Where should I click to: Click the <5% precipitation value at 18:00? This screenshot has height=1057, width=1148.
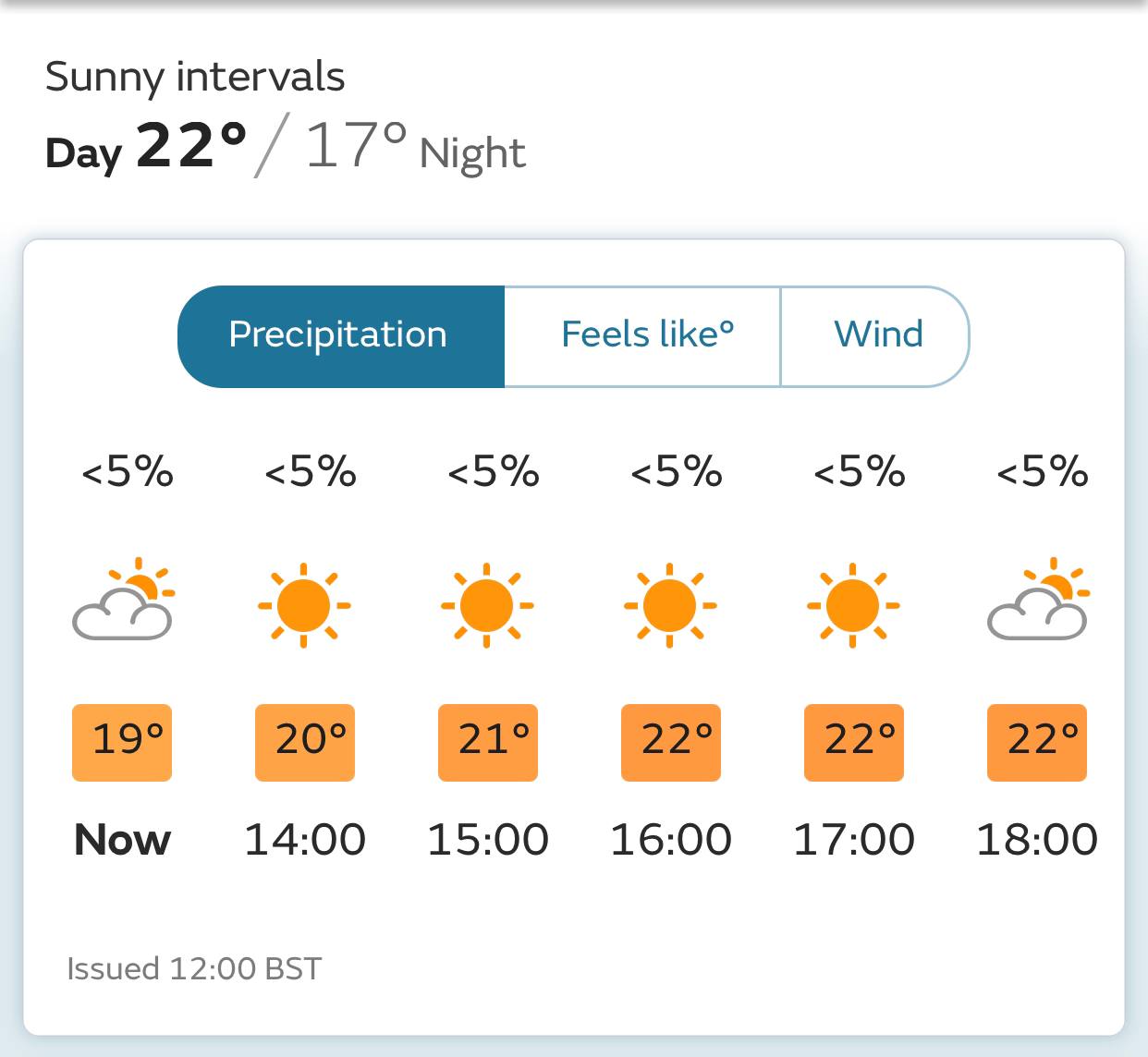[x=1042, y=472]
